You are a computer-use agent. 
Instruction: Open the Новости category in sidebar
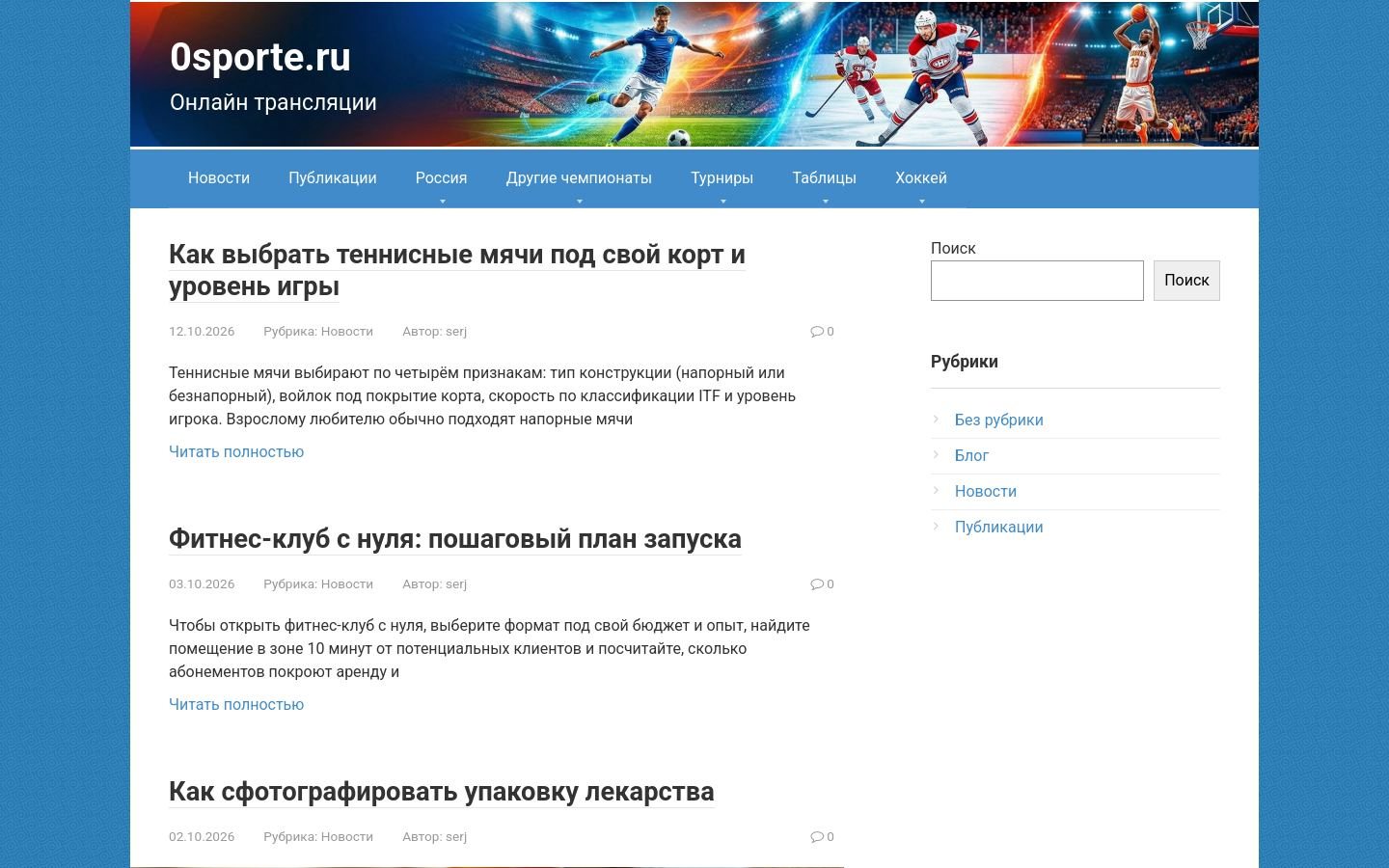986,491
